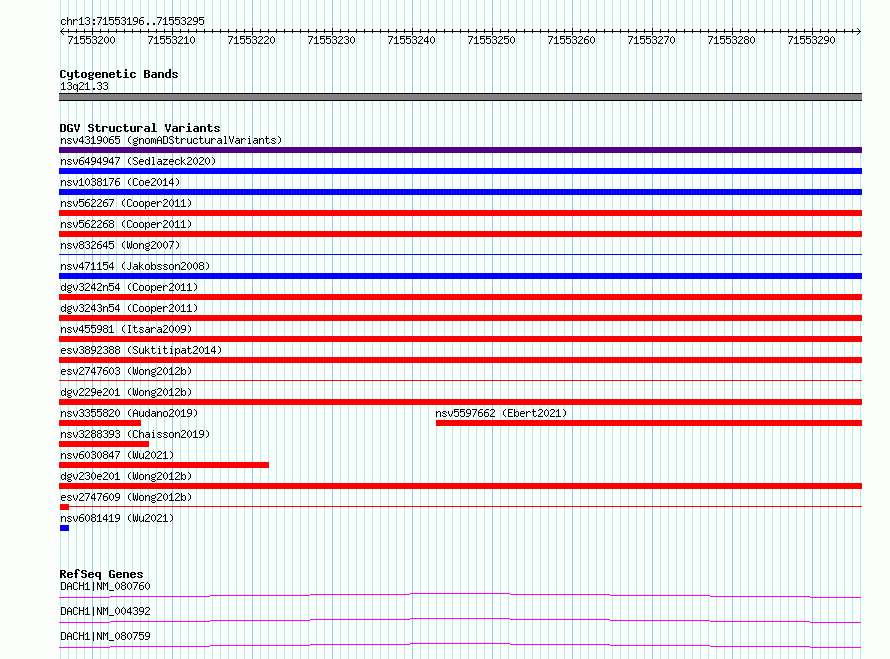Viewport: 890px width, 659px height.
Task: Click ruler position 71553240
Action: pyautogui.click(x=412, y=40)
